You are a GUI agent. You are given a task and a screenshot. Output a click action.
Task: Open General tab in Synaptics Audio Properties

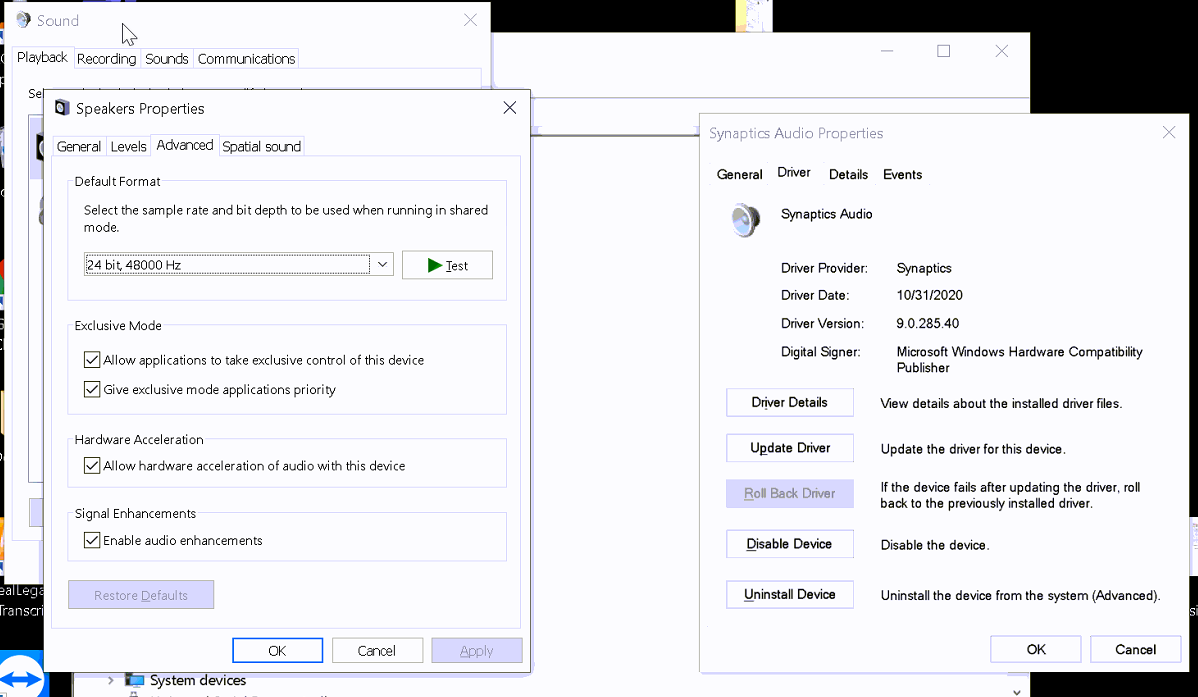click(740, 174)
